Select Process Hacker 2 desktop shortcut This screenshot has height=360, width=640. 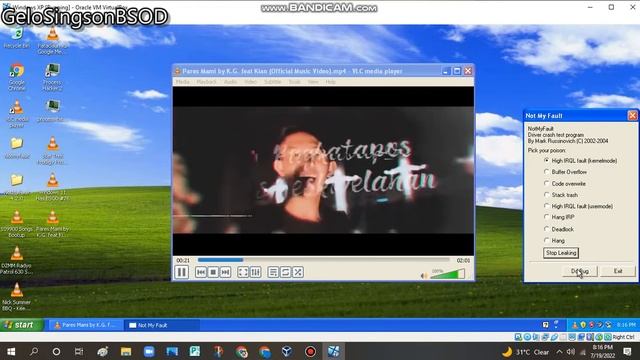tap(52, 76)
